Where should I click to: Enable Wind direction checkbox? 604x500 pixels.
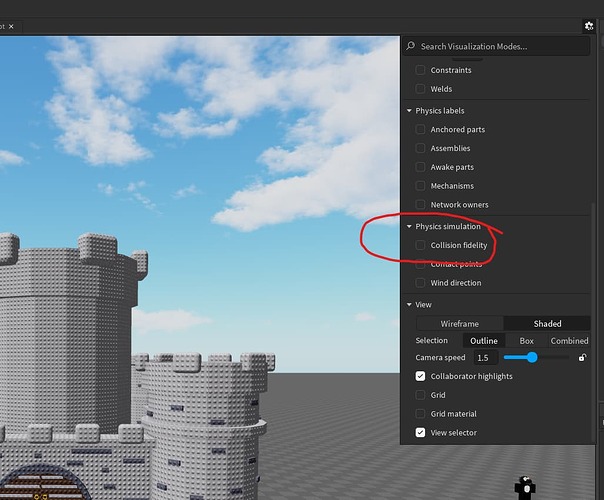pyautogui.click(x=420, y=283)
